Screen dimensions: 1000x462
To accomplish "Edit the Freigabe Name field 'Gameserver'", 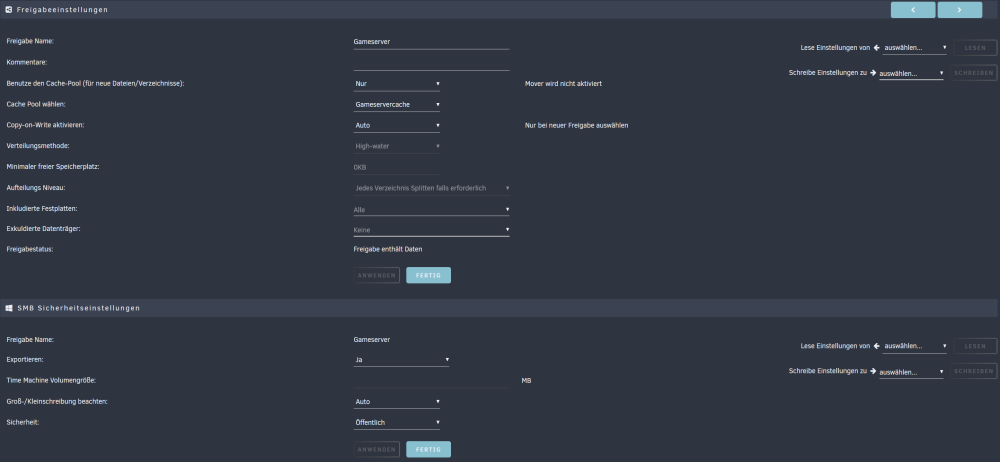I will [x=431, y=41].
